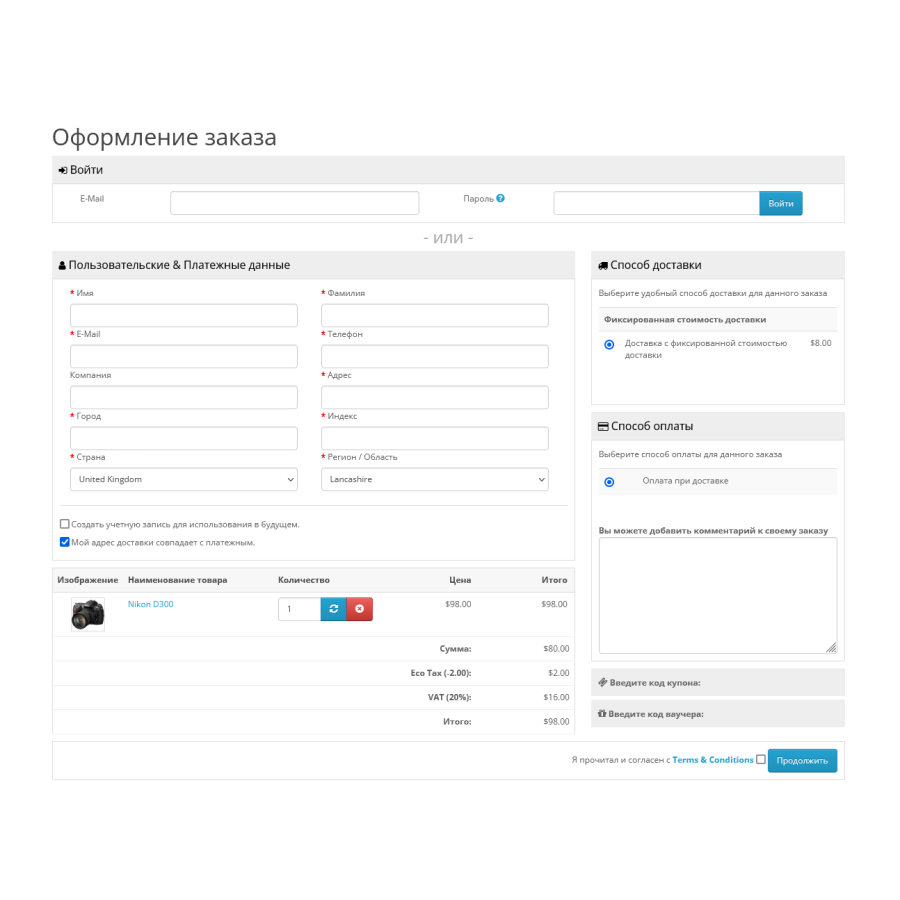
Task: Click the blue Войти login button
Action: [781, 204]
